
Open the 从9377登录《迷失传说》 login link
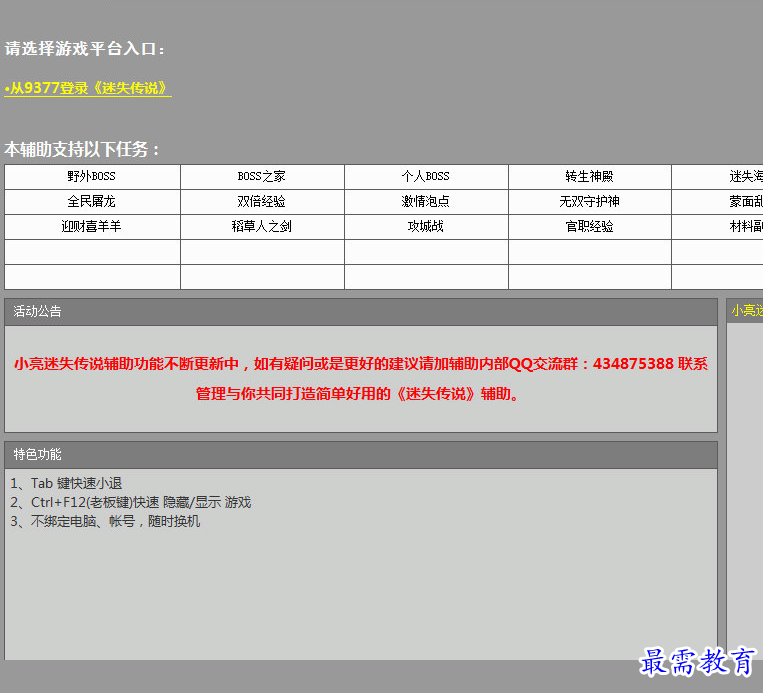coord(88,88)
